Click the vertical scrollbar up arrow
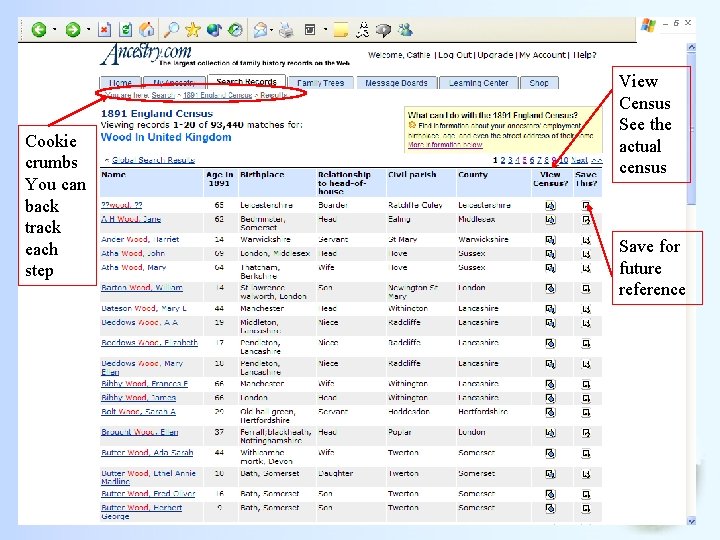 click(x=692, y=47)
